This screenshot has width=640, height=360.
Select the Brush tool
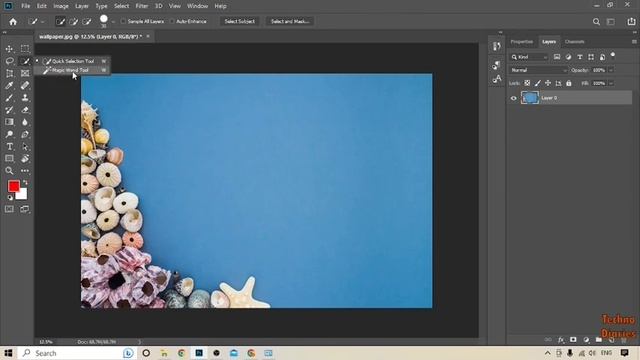(x=9, y=98)
